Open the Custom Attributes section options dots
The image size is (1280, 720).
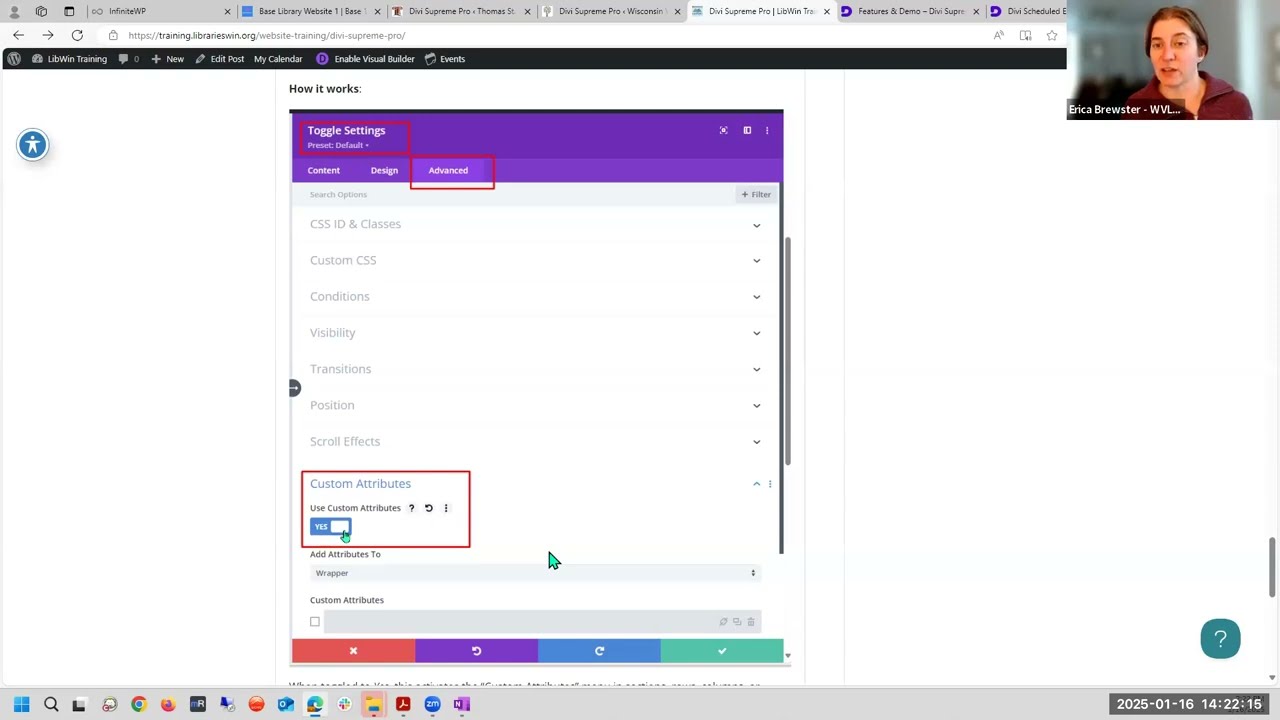(x=769, y=484)
